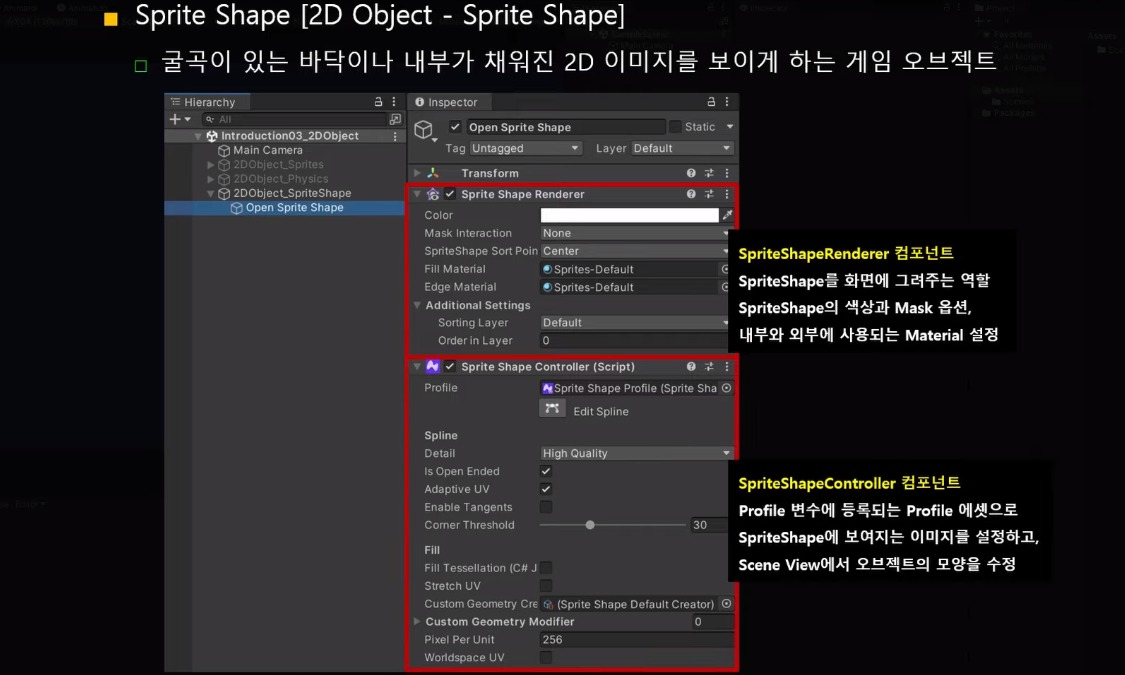
Task: Open Transform component three-dot menu
Action: point(727,173)
